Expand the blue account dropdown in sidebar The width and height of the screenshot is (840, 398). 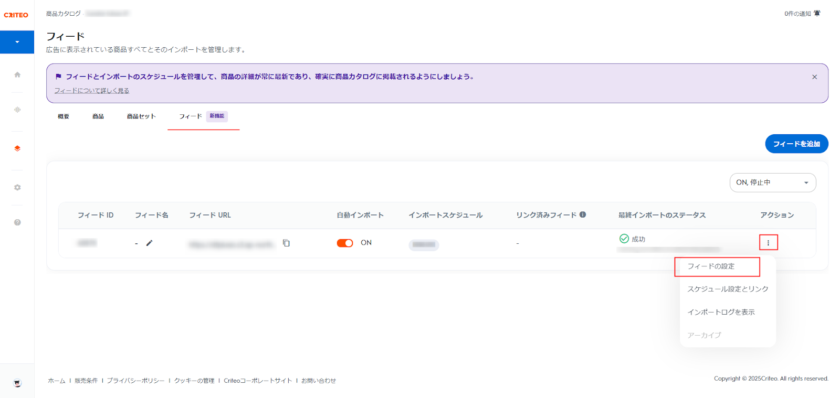[x=17, y=42]
